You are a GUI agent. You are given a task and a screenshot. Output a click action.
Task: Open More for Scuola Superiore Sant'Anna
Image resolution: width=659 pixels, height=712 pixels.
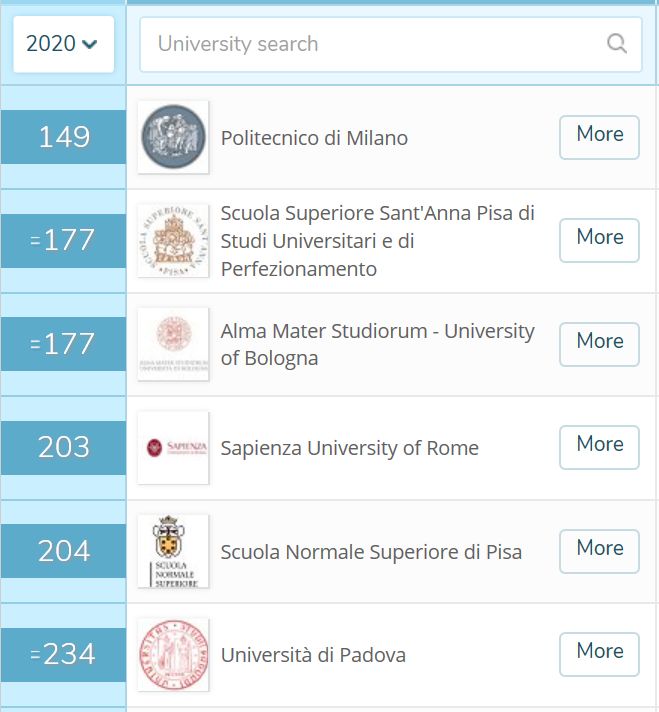click(600, 240)
